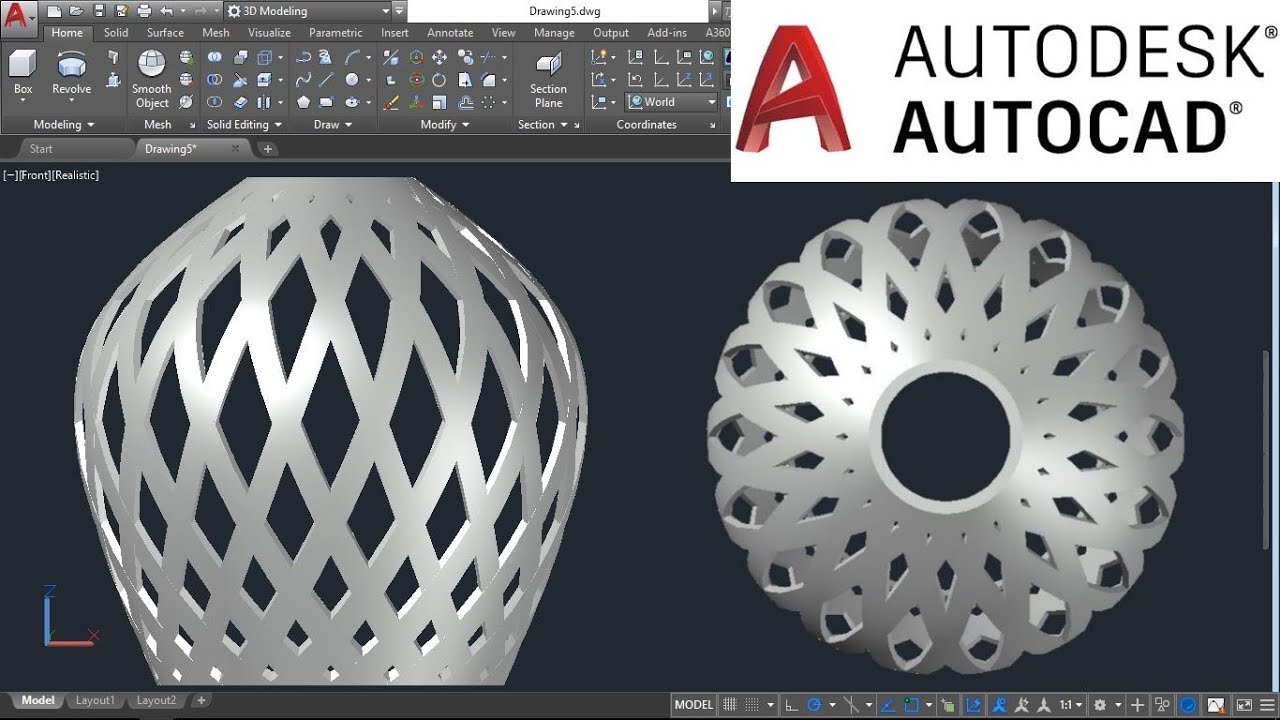Toggle object snap tracking in status bar
Screen dimensions: 1280x720
[x=888, y=705]
